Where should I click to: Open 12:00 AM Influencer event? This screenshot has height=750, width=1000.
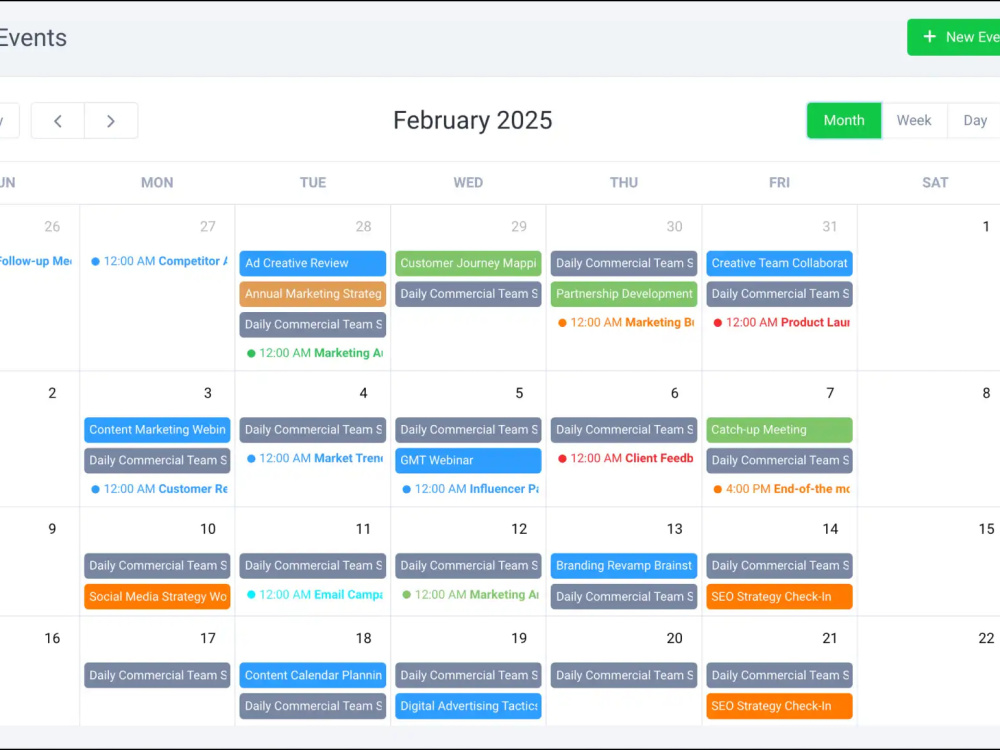click(470, 489)
